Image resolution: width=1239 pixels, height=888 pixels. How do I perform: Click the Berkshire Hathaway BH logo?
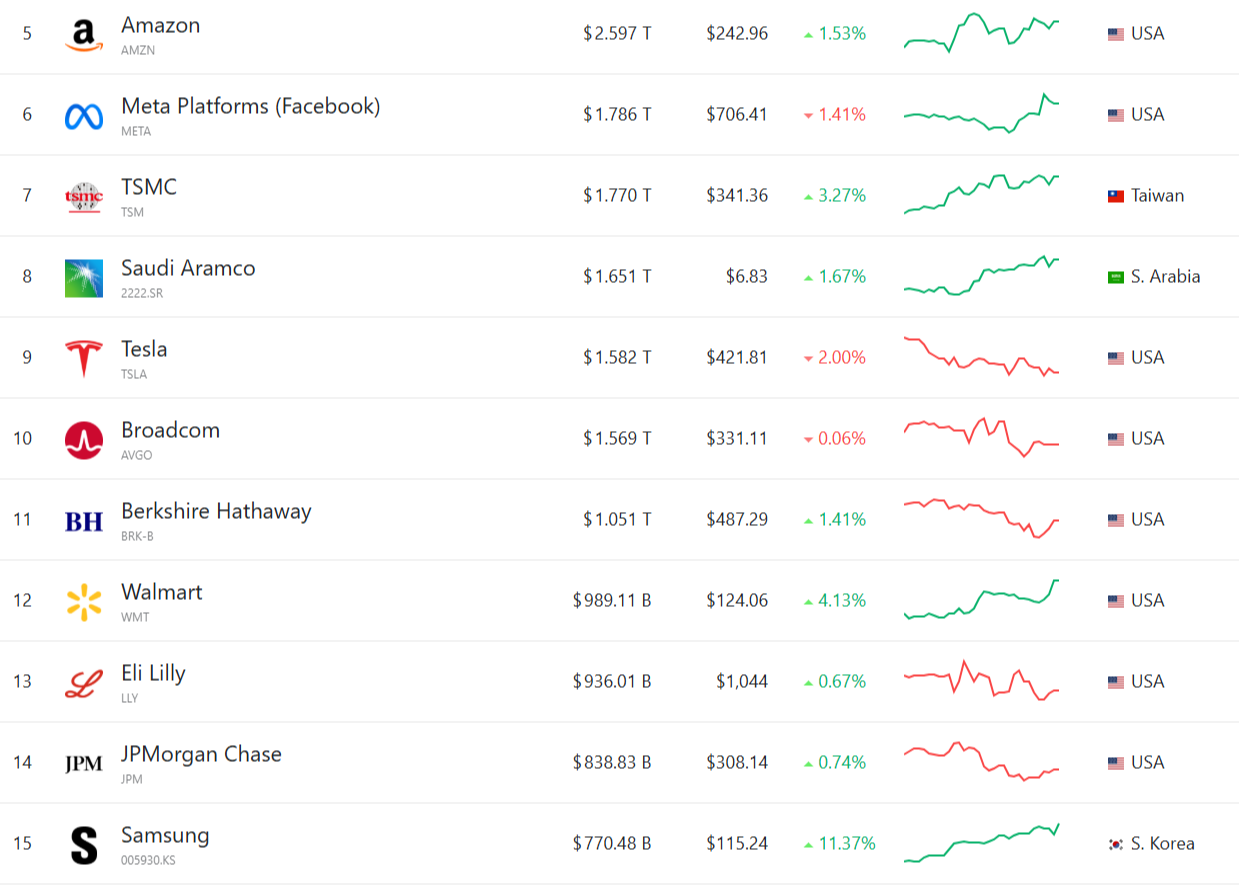click(x=84, y=521)
